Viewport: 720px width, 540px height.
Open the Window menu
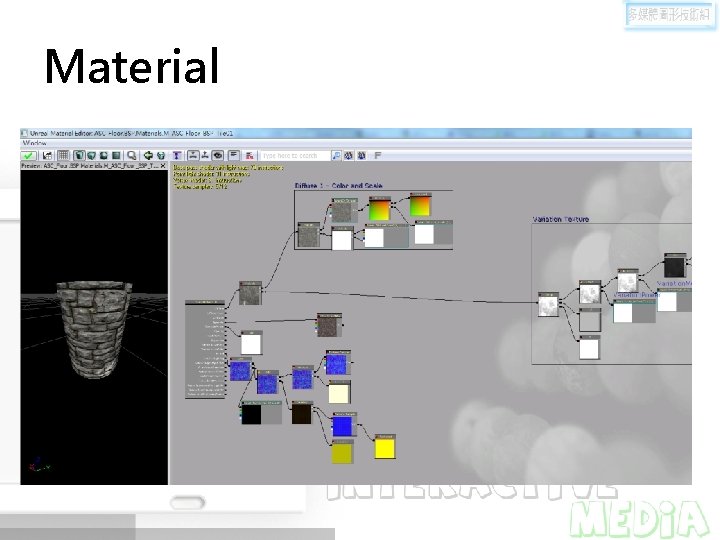pyautogui.click(x=34, y=143)
